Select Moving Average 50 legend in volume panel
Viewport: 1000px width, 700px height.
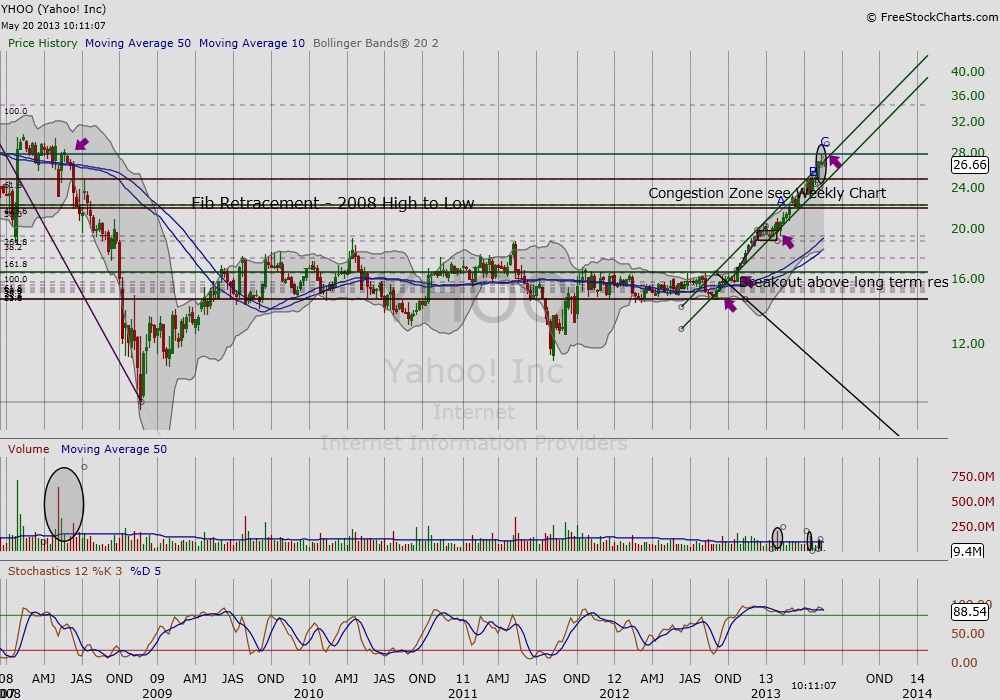click(x=114, y=449)
